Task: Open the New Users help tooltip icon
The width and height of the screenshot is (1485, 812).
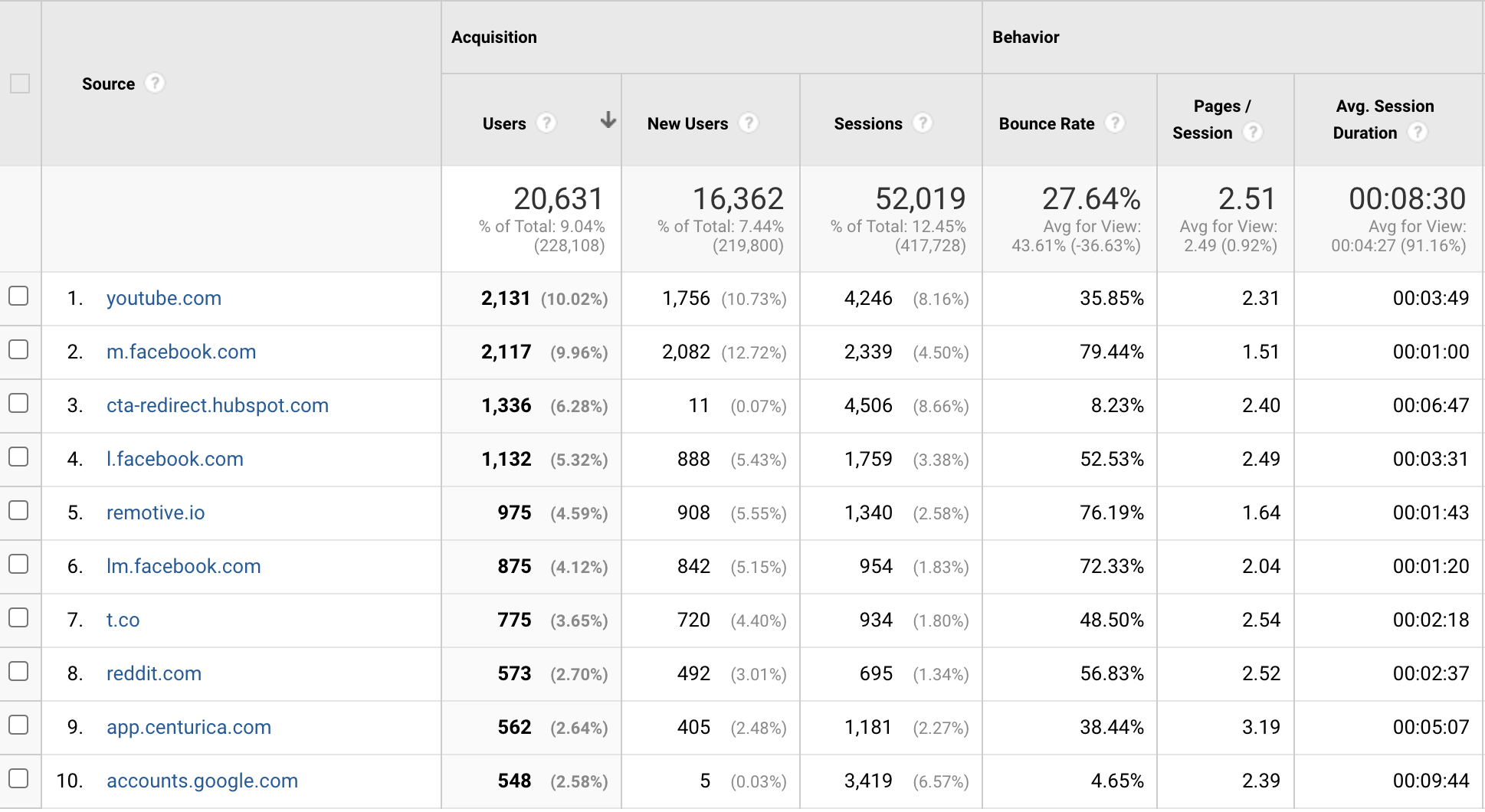Action: (x=749, y=123)
